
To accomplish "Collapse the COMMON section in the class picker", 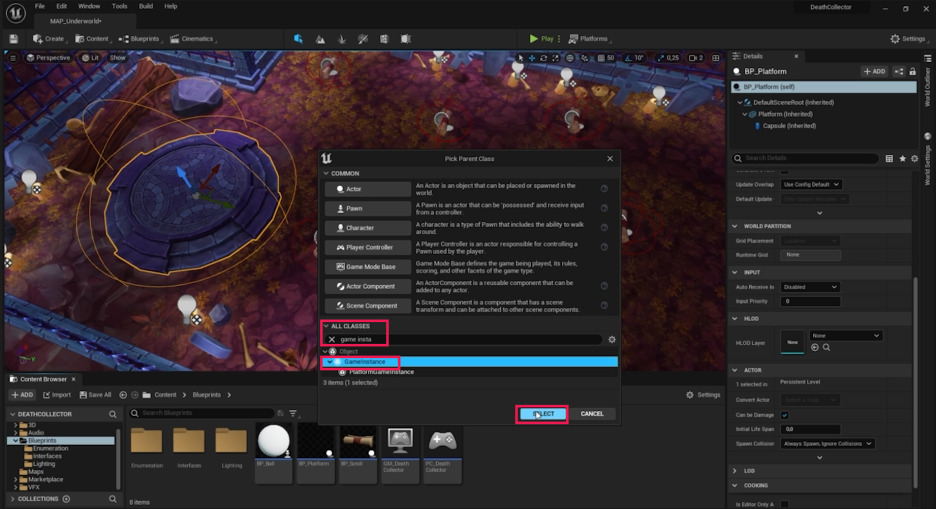I will click(327, 173).
